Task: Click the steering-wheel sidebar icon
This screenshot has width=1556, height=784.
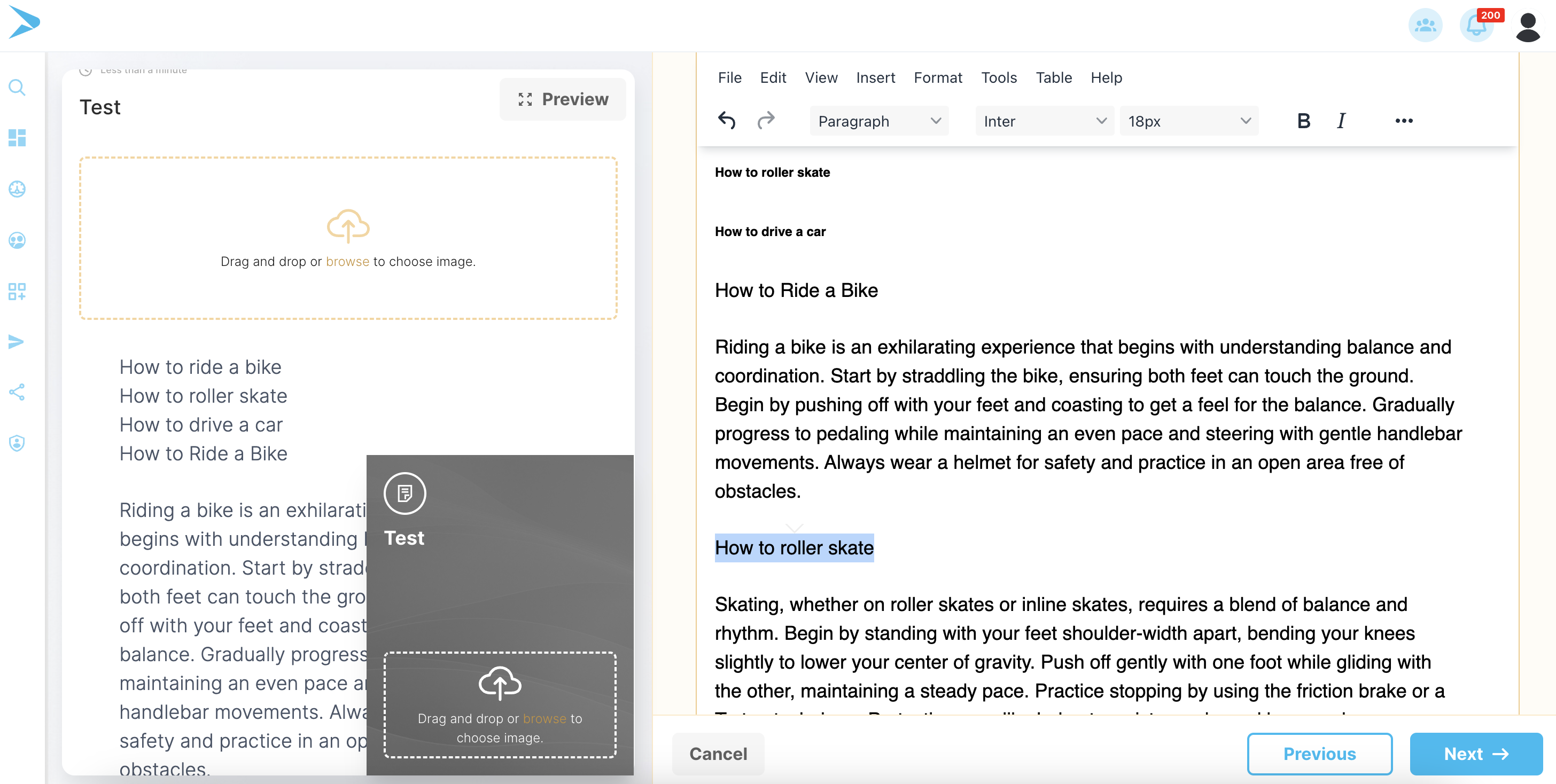Action: [17, 189]
